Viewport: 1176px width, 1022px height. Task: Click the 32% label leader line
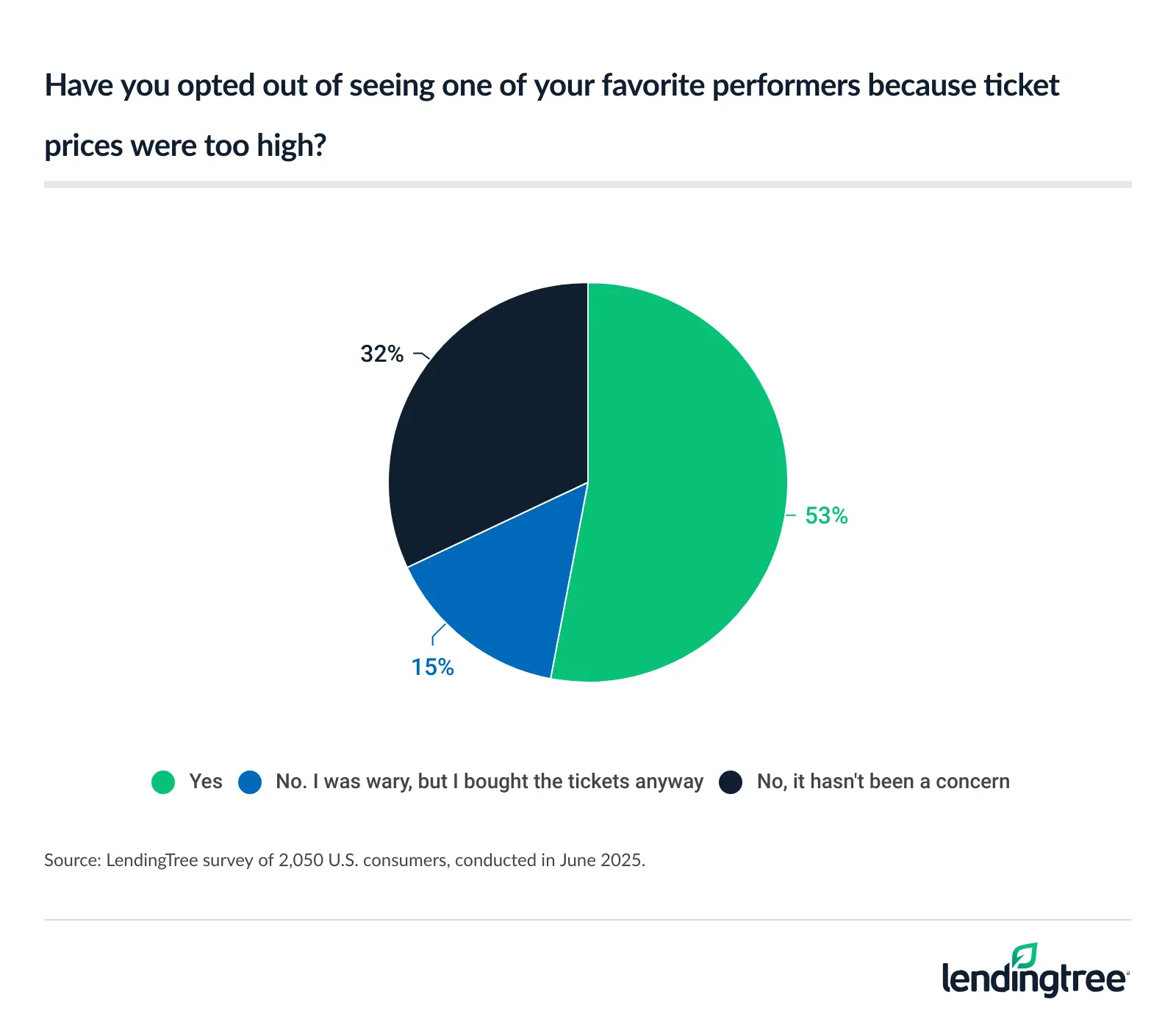click(422, 355)
